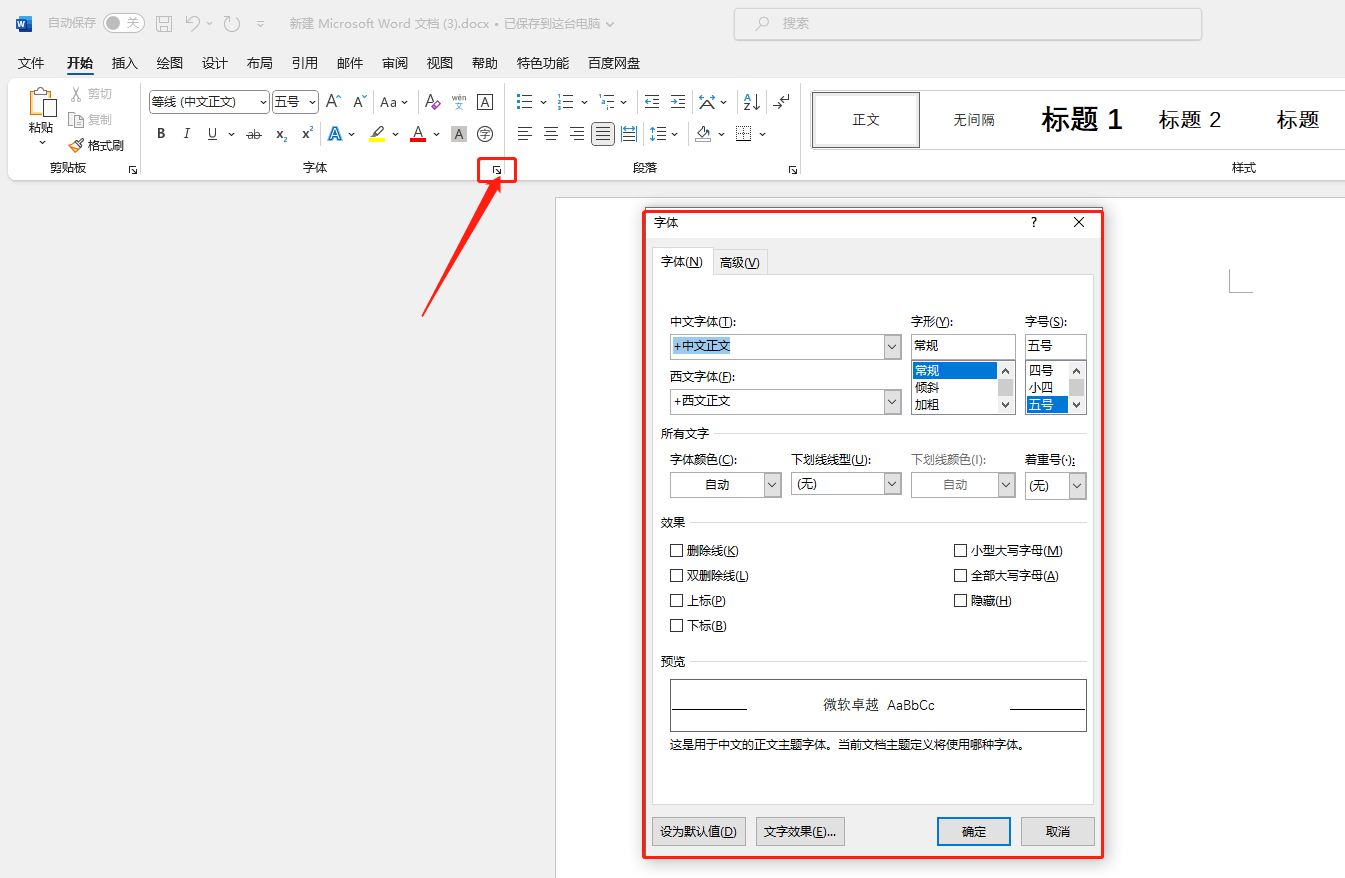This screenshot has width=1345, height=878.
Task: Clear all formatting with the eraser icon
Action: point(432,102)
